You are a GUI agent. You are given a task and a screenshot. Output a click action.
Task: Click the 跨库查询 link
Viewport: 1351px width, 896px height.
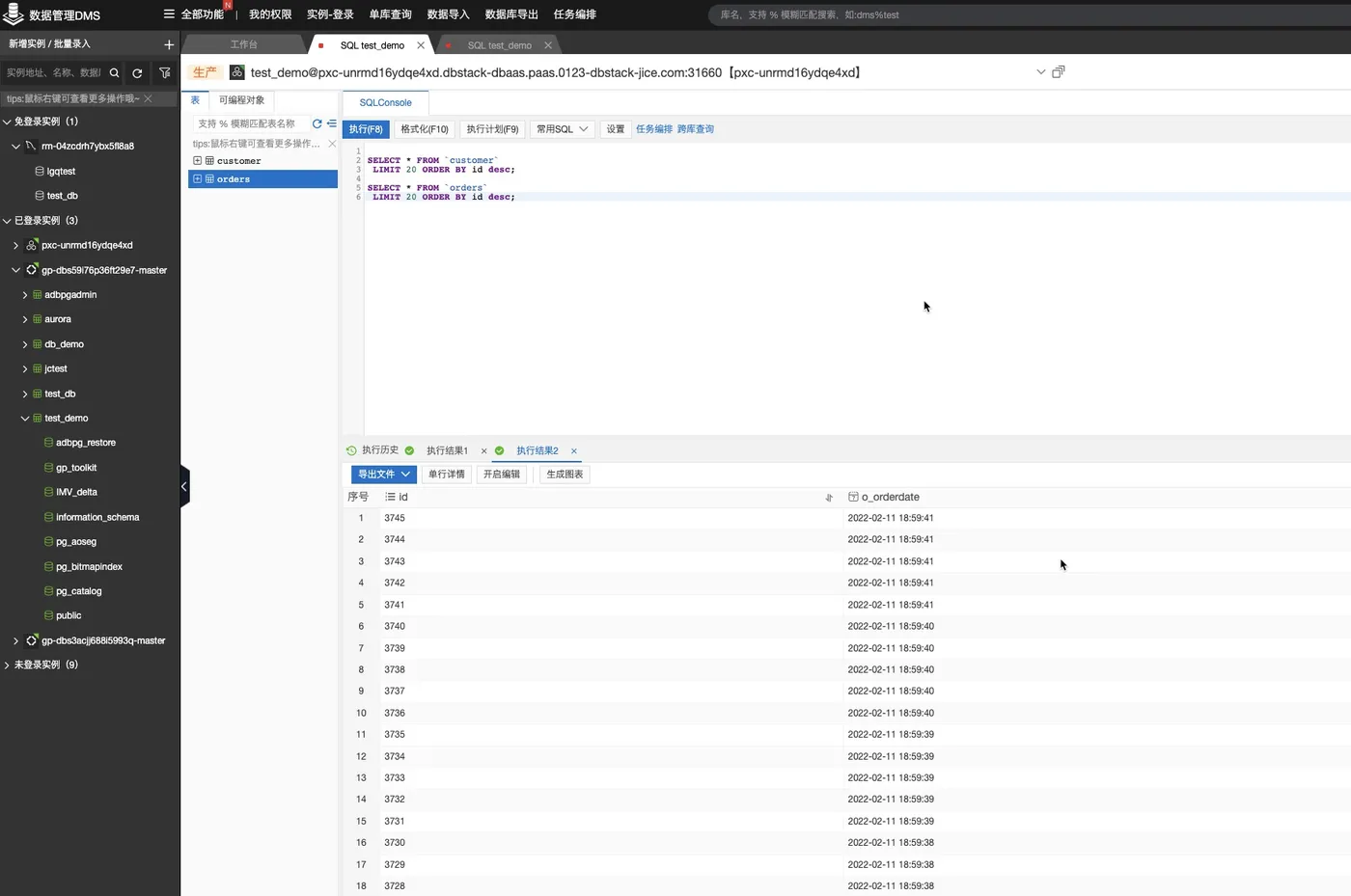696,129
